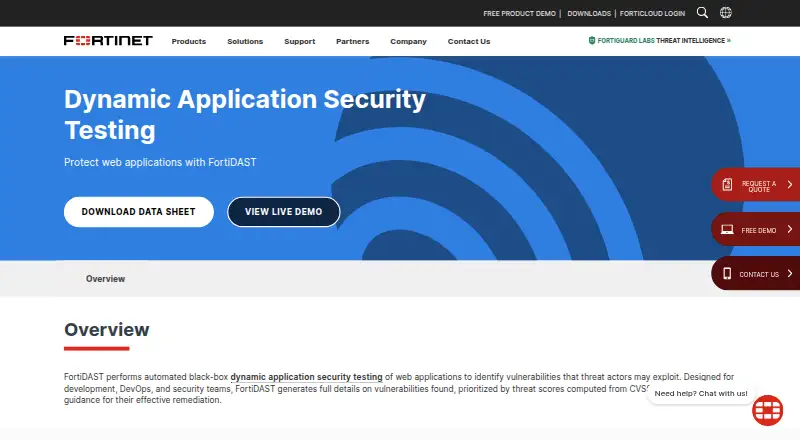The height and width of the screenshot is (440, 800).
Task: Expand the Contact Us side chevron
Action: [x=790, y=274]
